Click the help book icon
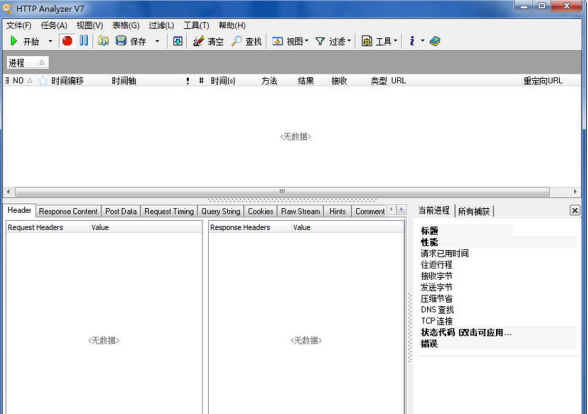The image size is (588, 414). click(x=435, y=41)
